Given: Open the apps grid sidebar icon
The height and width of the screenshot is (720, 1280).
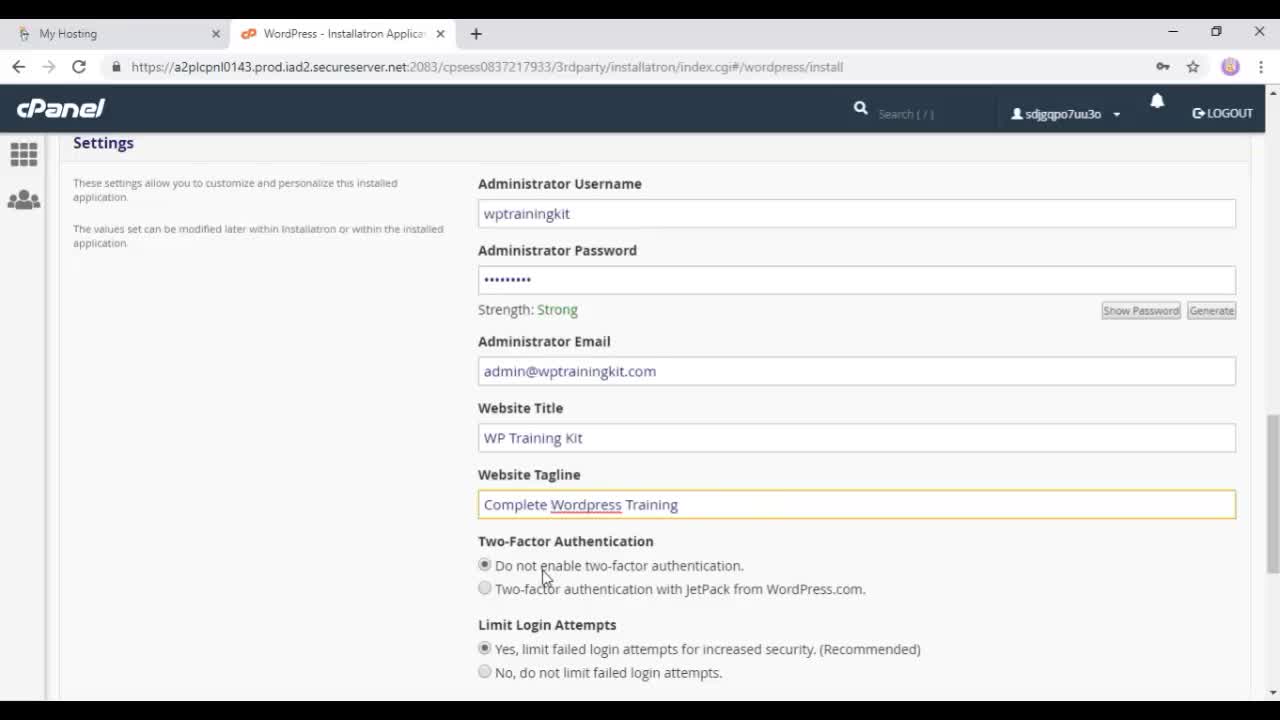Looking at the screenshot, I should (24, 154).
